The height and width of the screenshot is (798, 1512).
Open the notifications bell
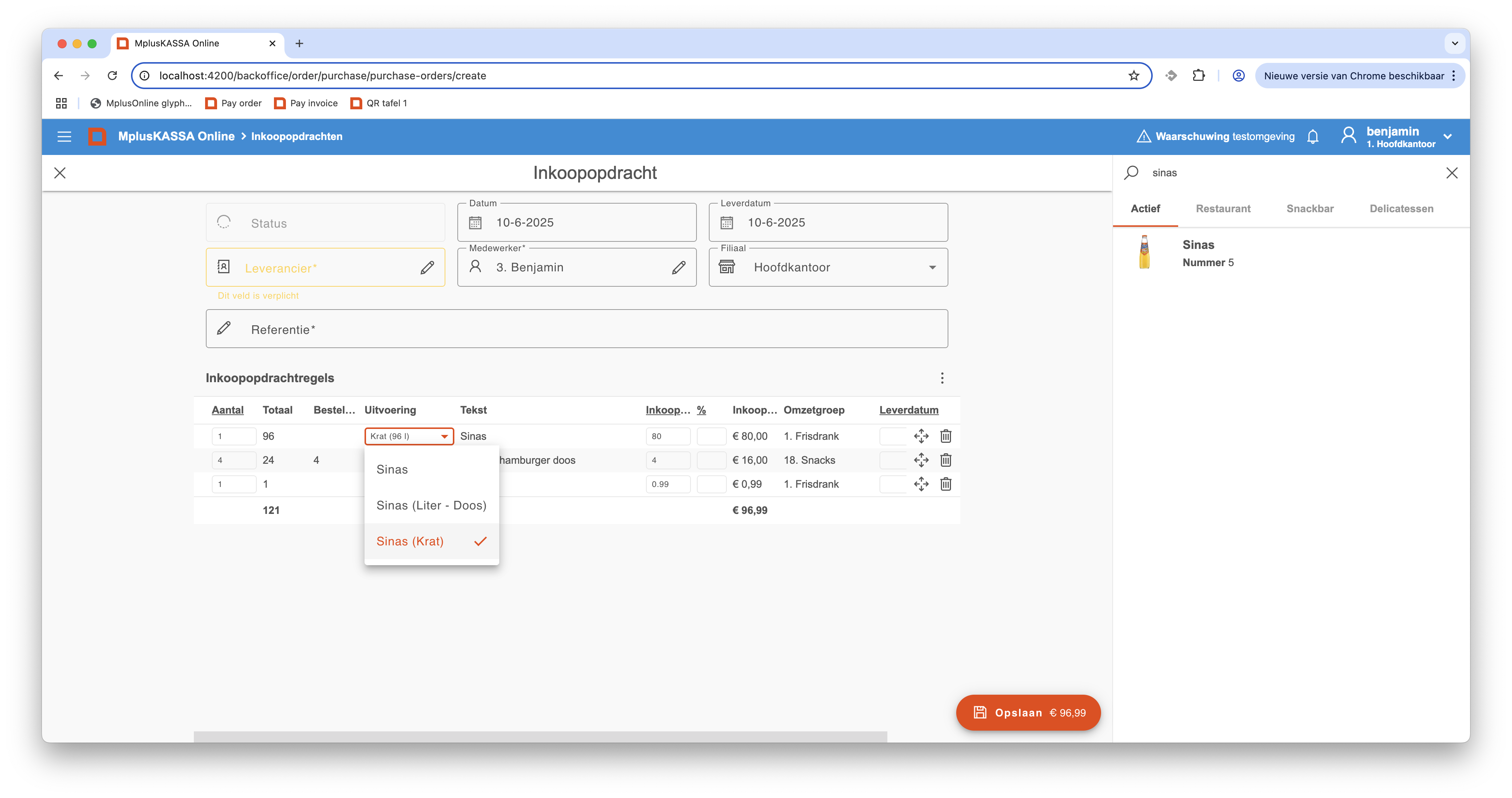[1313, 136]
